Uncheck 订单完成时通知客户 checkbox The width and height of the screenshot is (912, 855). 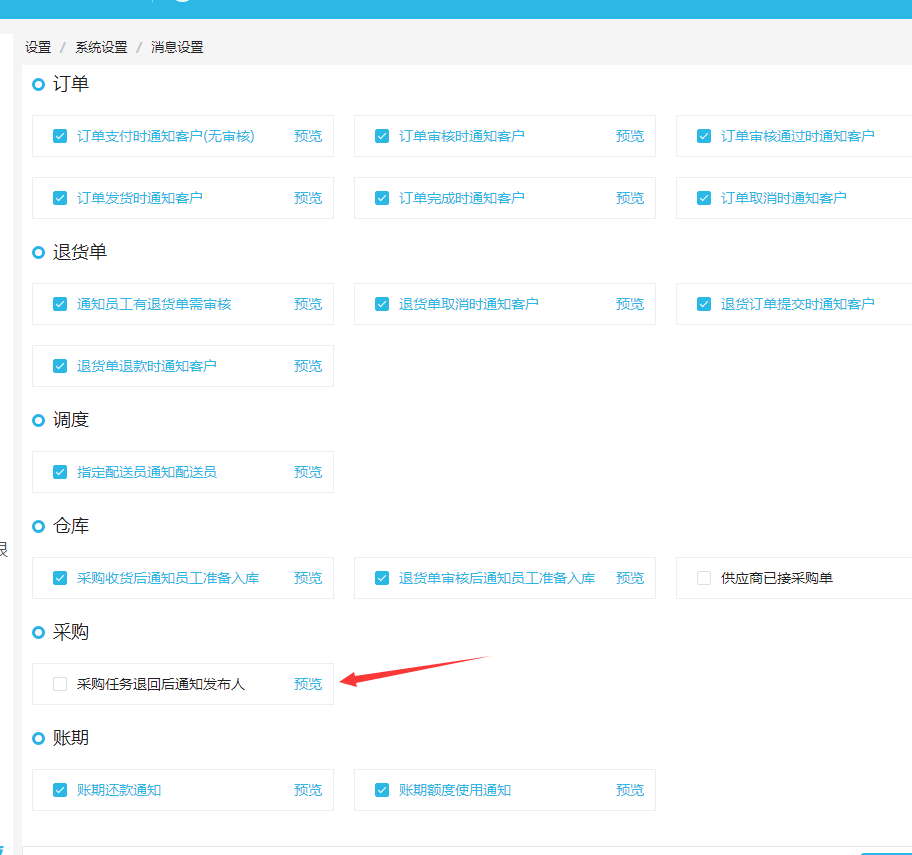[x=382, y=198]
